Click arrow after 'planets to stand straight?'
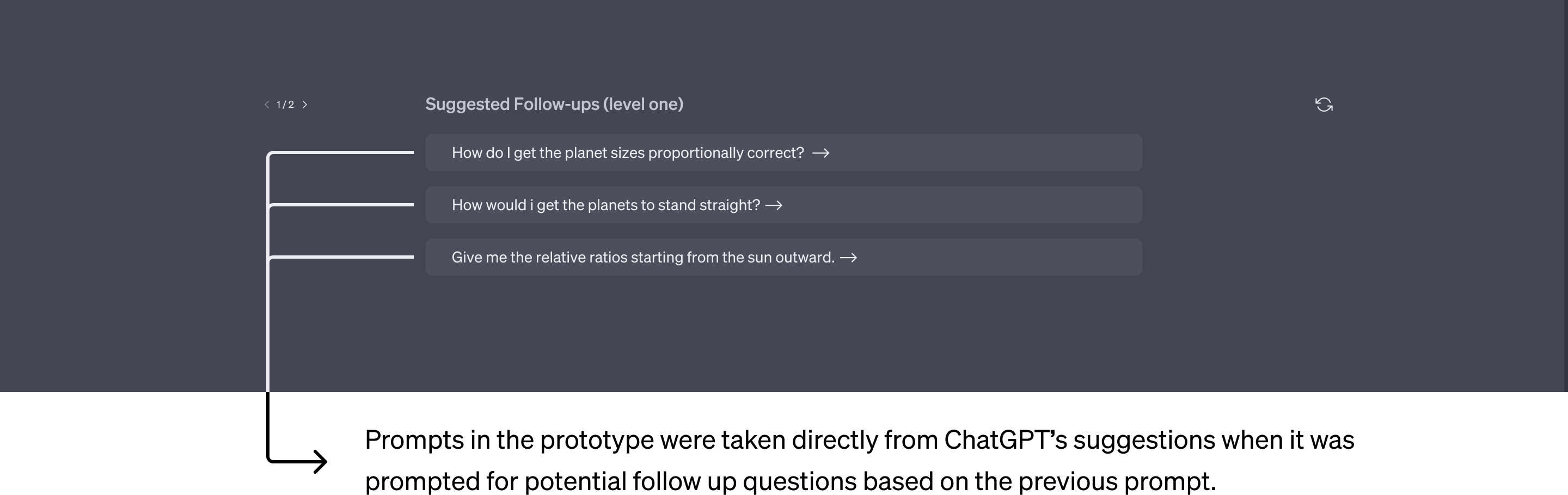1568x495 pixels. click(x=774, y=206)
